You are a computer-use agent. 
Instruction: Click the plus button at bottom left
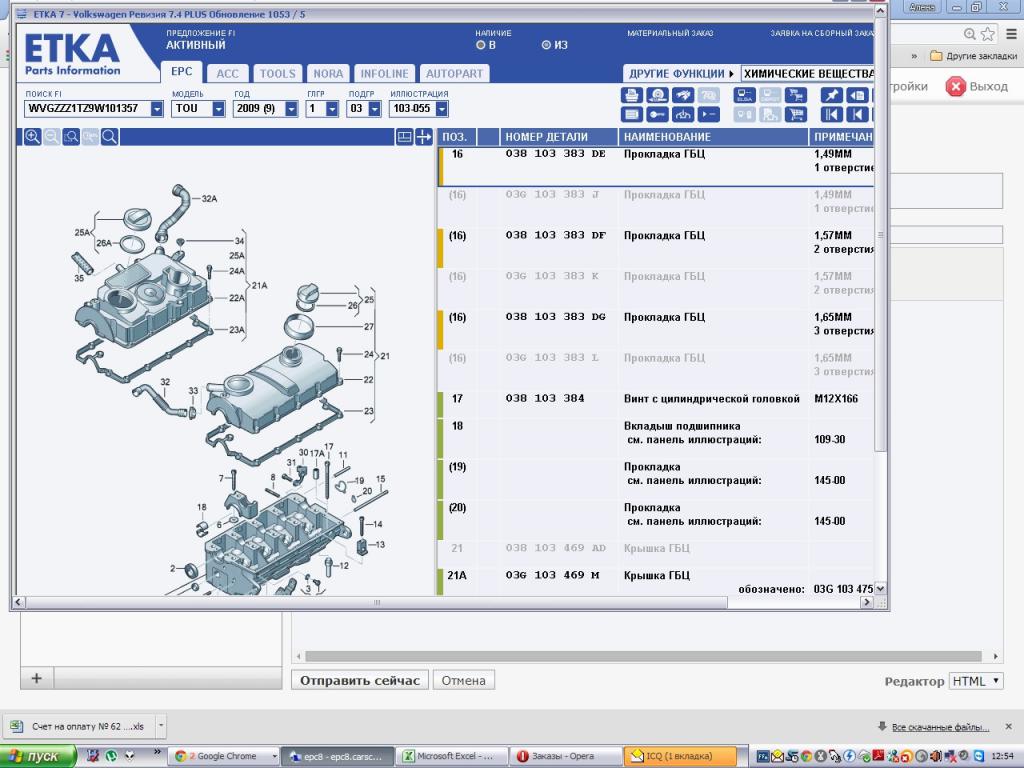coord(37,679)
